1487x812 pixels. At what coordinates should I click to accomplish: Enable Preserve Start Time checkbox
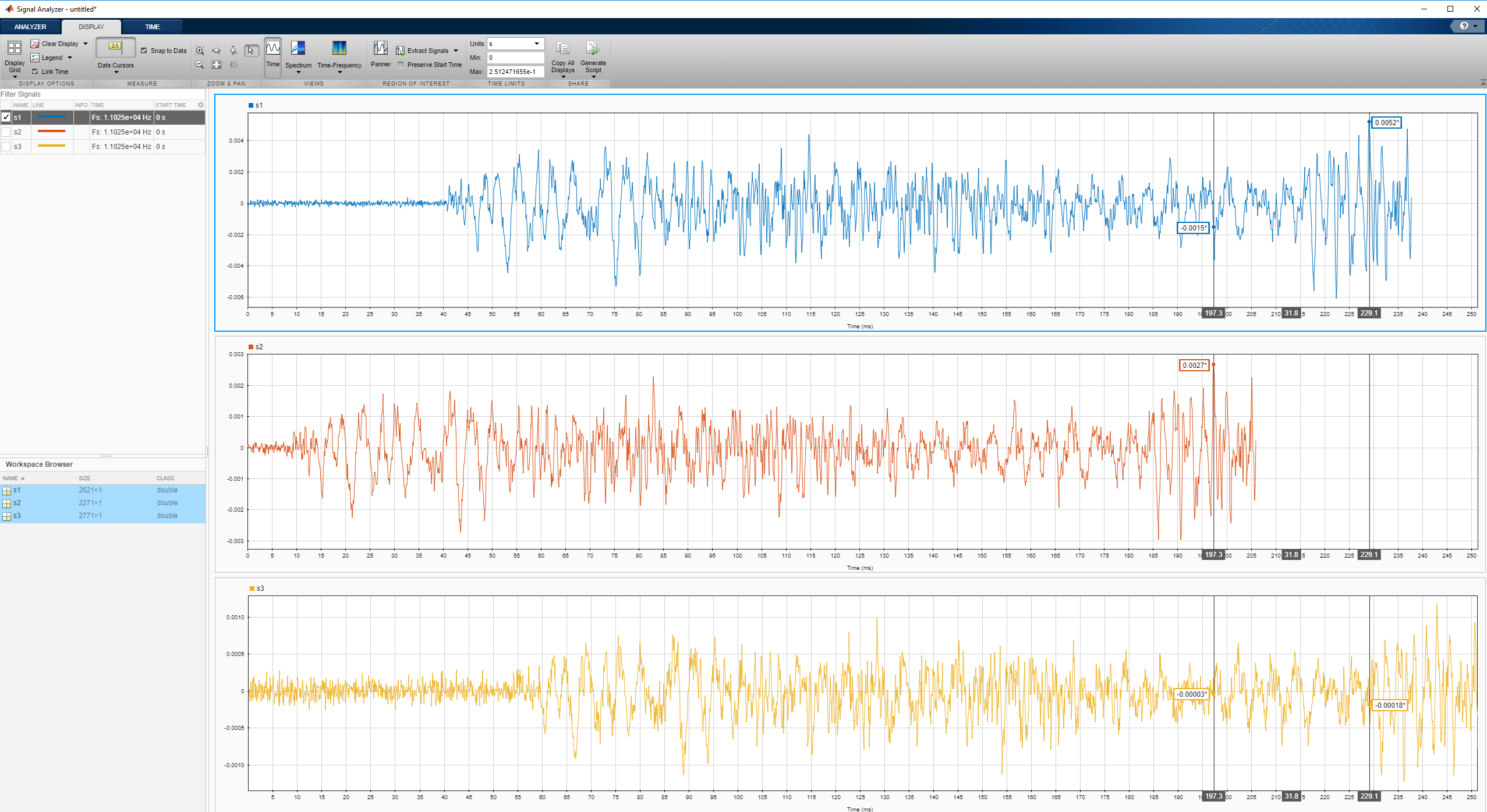tap(401, 65)
